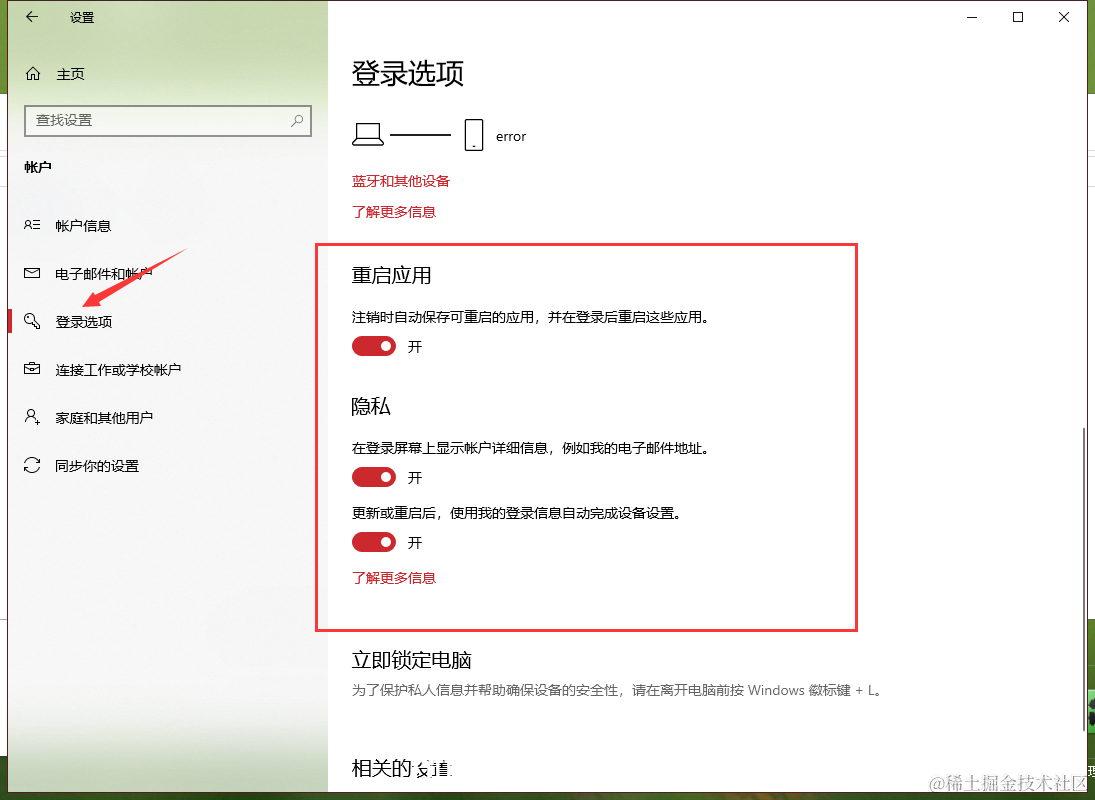Click the search magnifier in 查找设置 box
The image size is (1095, 800).
tap(296, 121)
